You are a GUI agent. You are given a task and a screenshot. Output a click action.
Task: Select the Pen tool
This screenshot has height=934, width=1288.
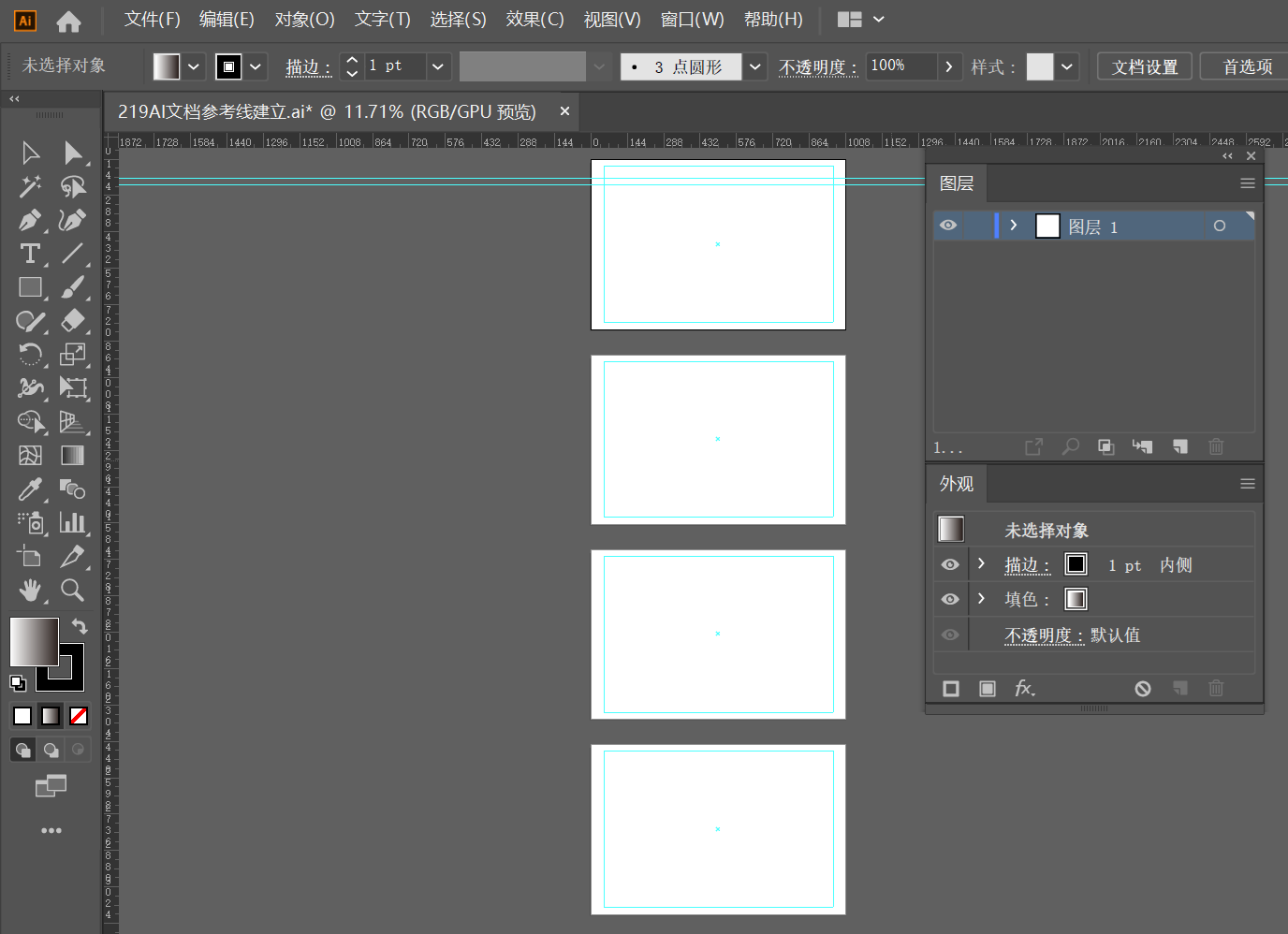point(30,220)
